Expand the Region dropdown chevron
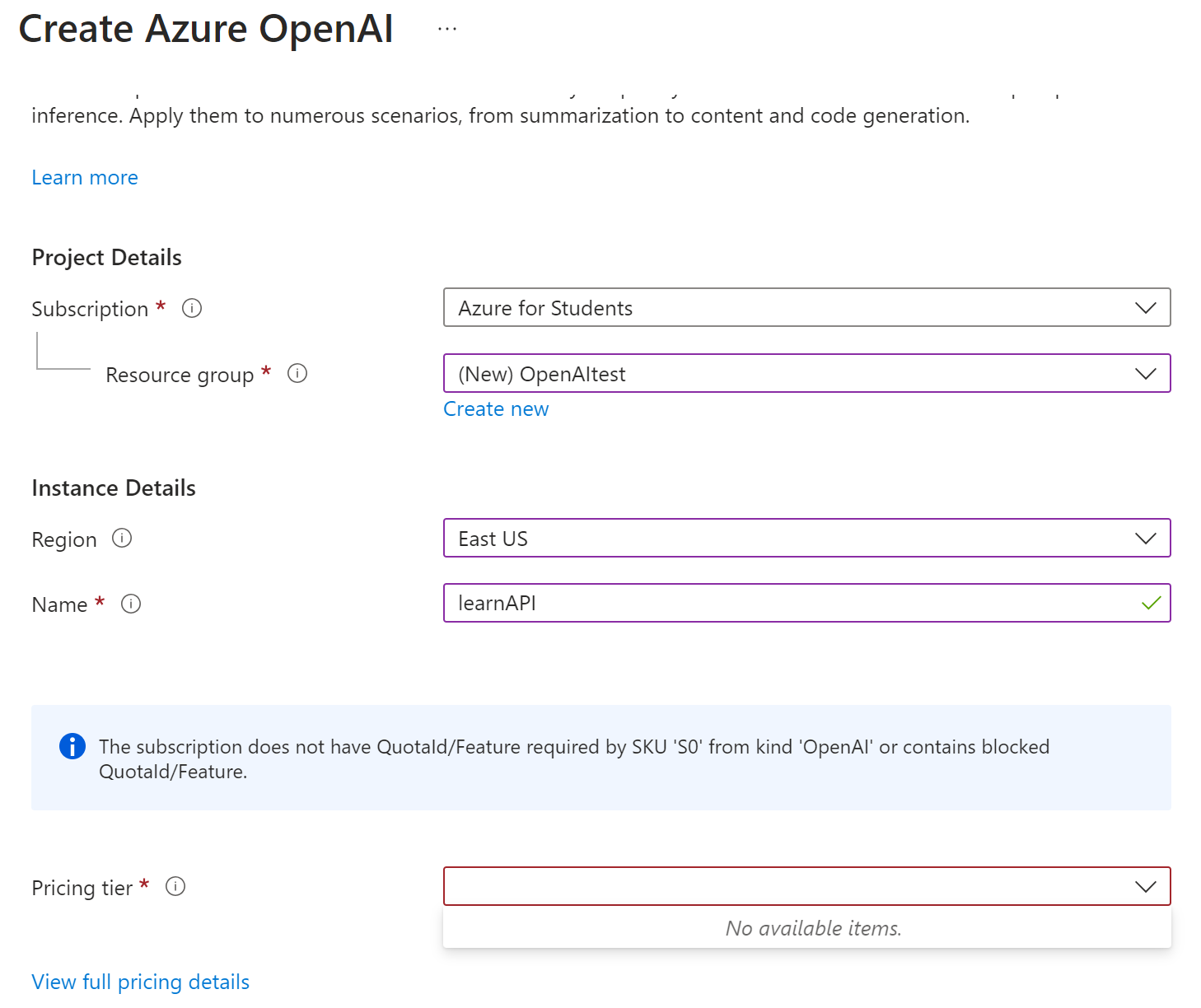 (x=1145, y=538)
